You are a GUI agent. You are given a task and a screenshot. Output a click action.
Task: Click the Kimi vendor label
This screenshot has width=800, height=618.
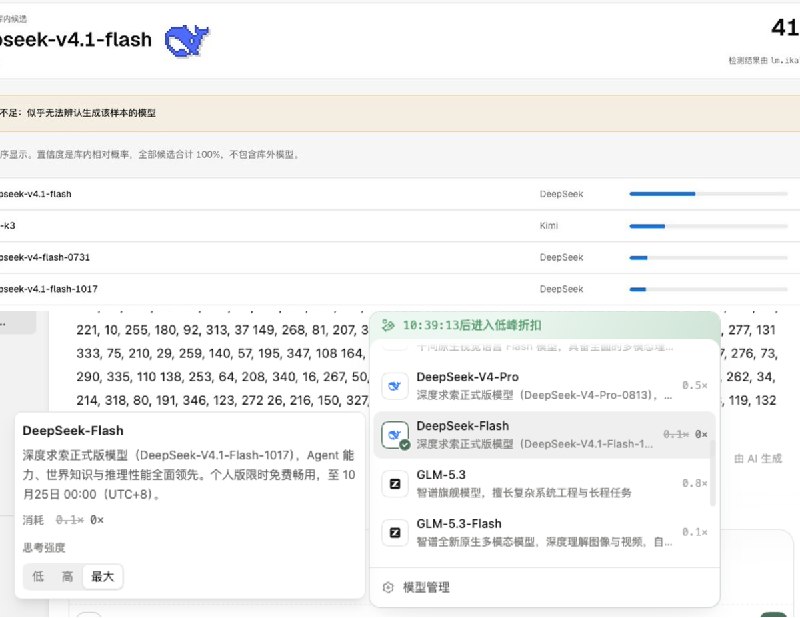tap(549, 226)
